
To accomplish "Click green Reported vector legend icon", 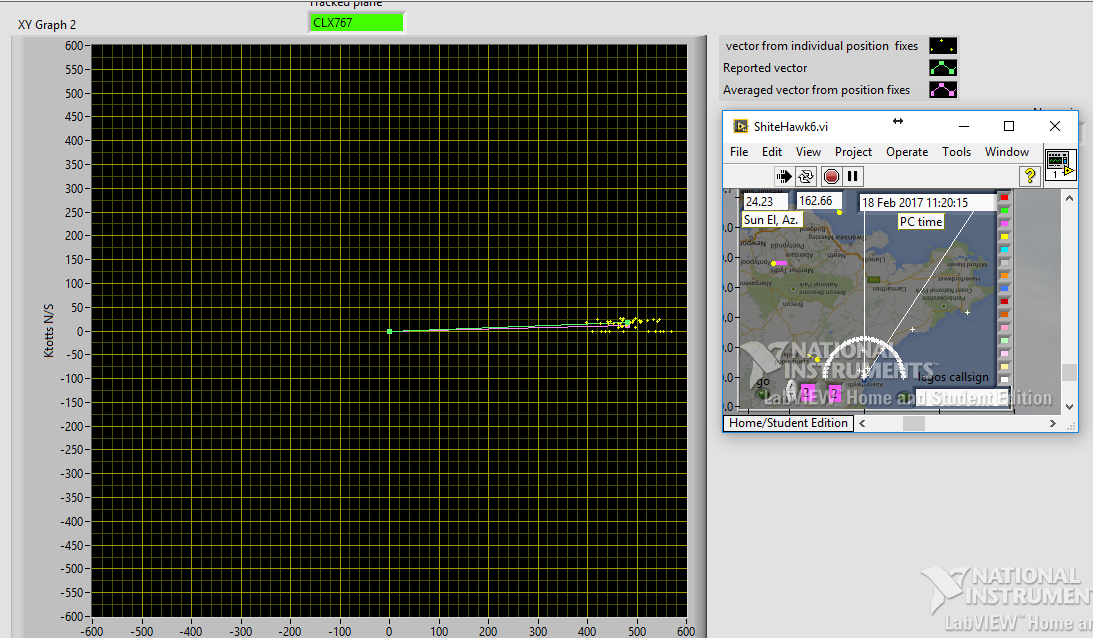I will [x=942, y=68].
